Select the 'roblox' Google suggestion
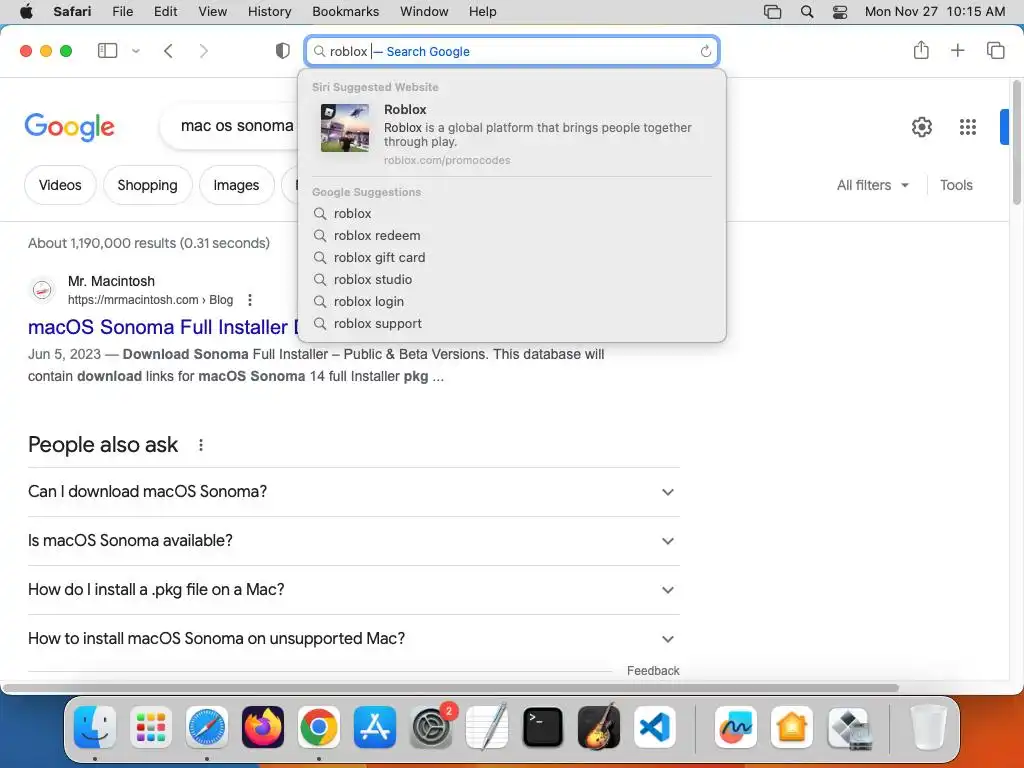Viewport: 1024px width, 768px height. tap(512, 214)
